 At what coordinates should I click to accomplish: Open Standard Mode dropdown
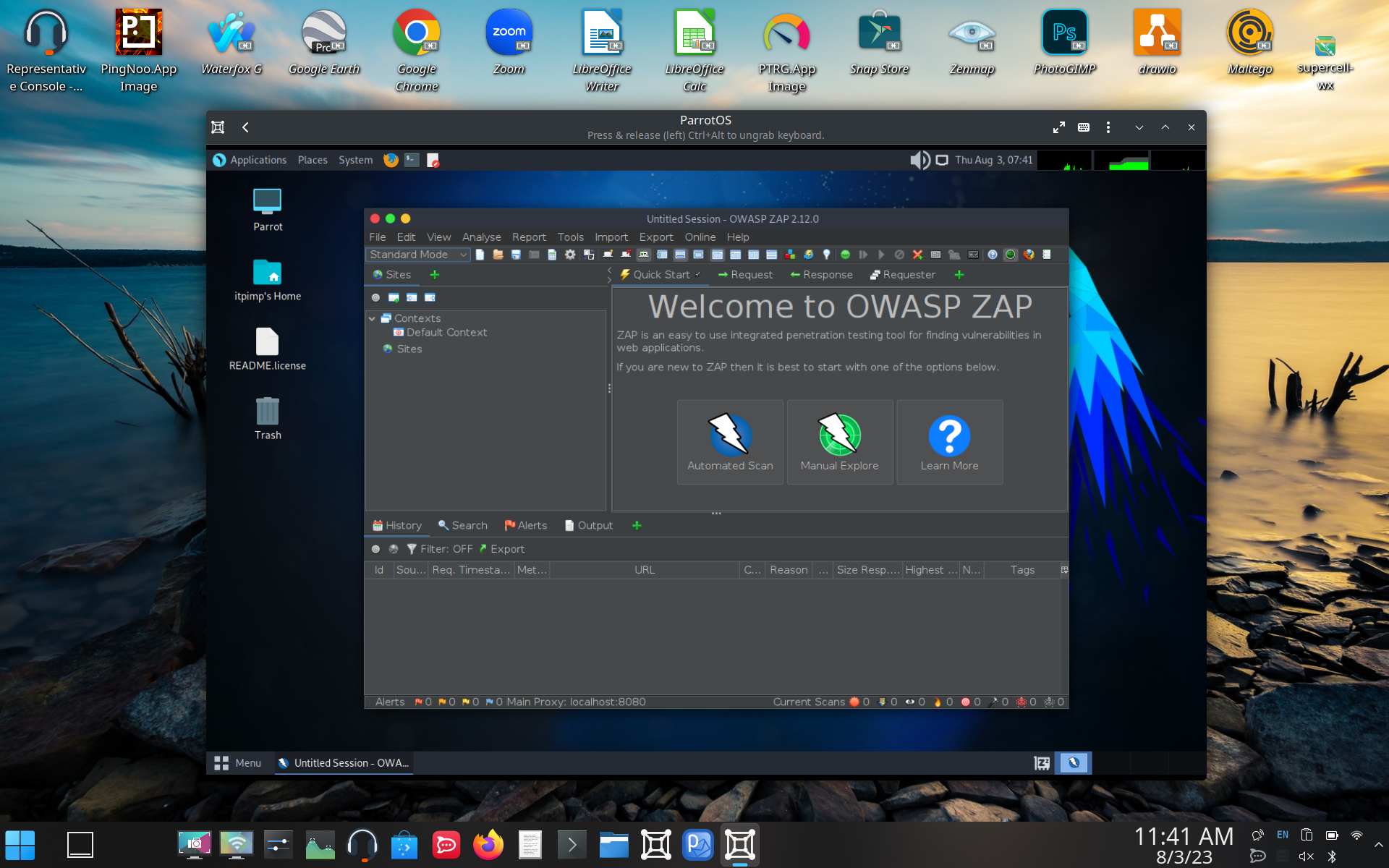(417, 255)
